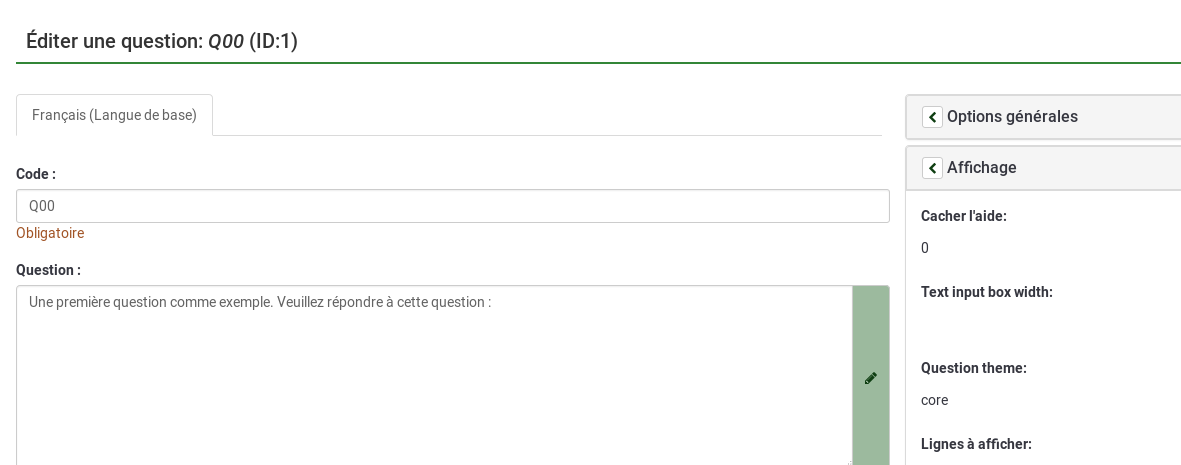1181x465 pixels.
Task: Click the Obligatoire hint under Code
Action: (50, 233)
